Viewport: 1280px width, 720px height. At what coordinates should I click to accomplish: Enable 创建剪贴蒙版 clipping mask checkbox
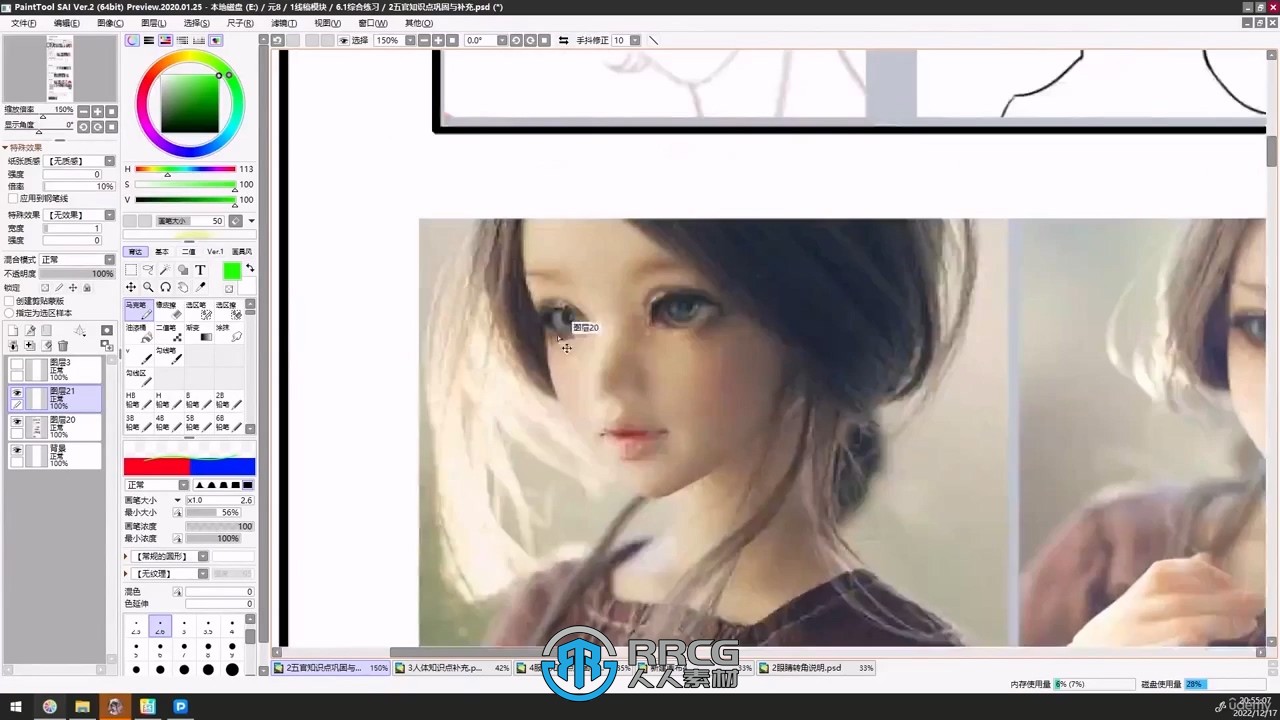coord(10,301)
